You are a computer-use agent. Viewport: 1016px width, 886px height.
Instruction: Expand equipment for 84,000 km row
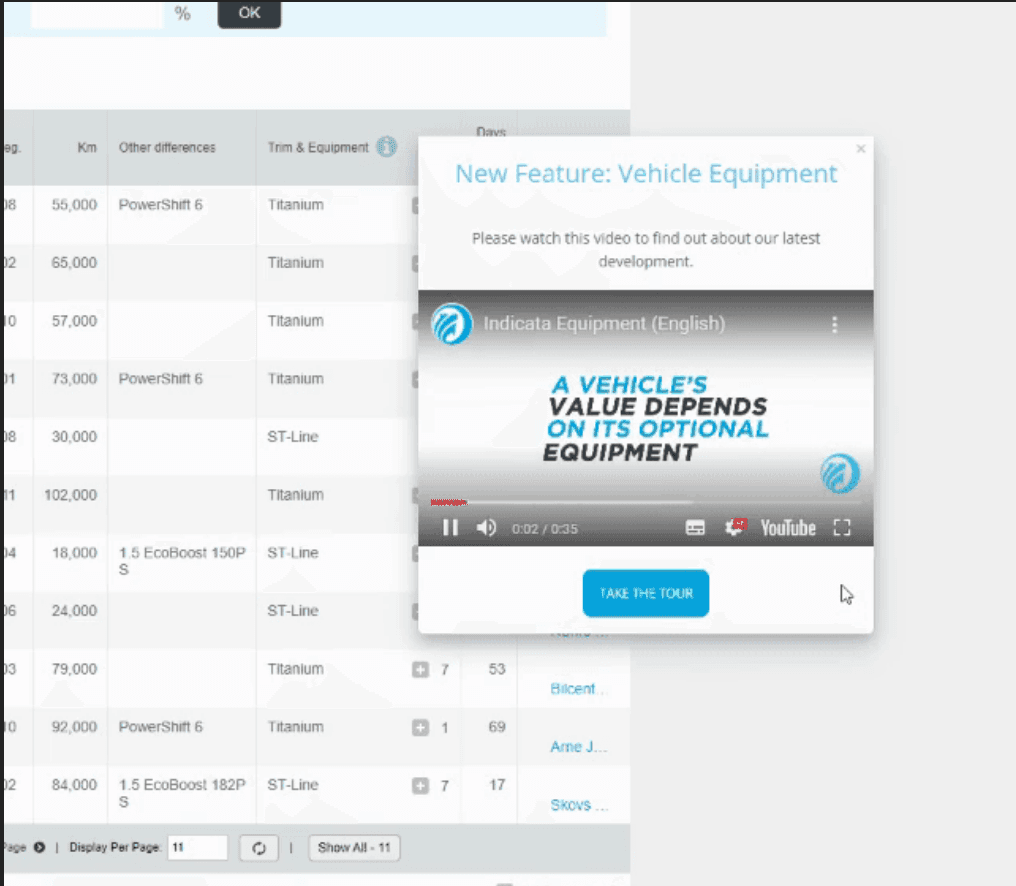coord(421,786)
